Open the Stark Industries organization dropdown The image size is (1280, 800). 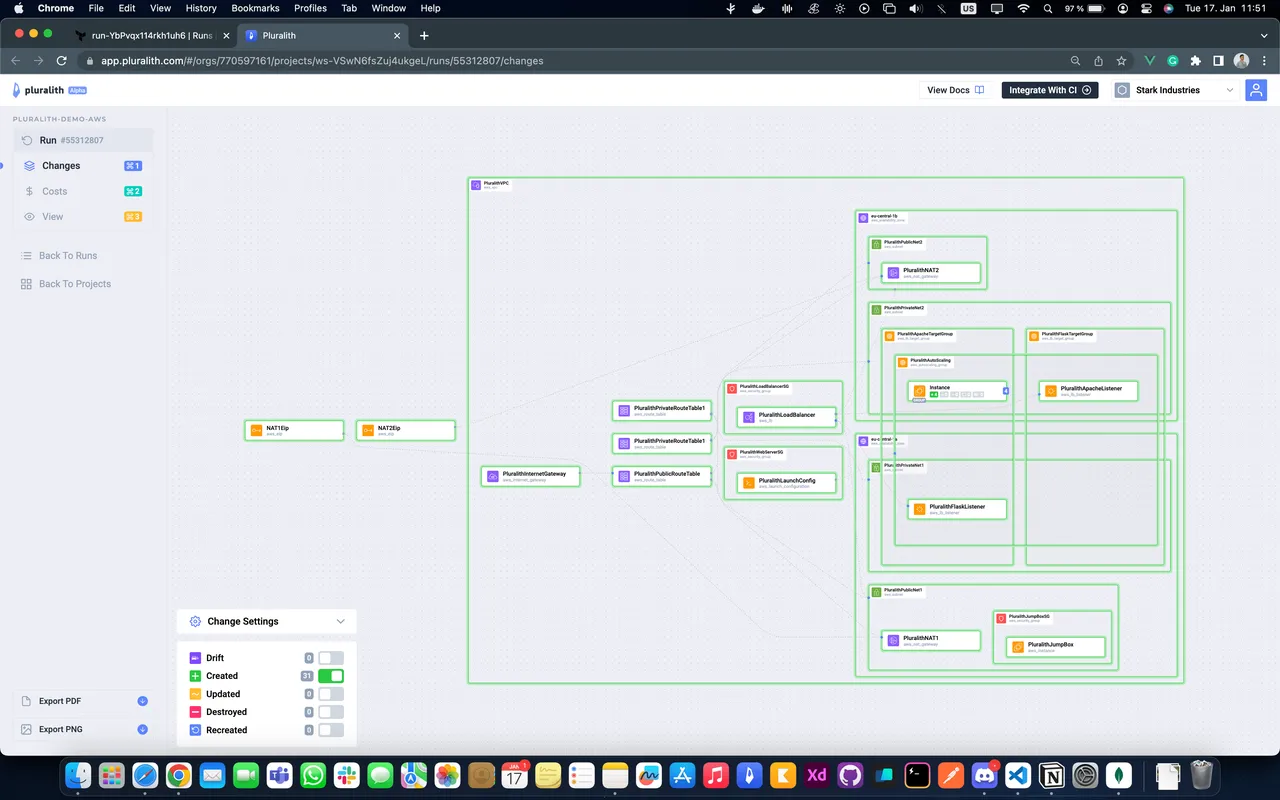(x=1176, y=90)
